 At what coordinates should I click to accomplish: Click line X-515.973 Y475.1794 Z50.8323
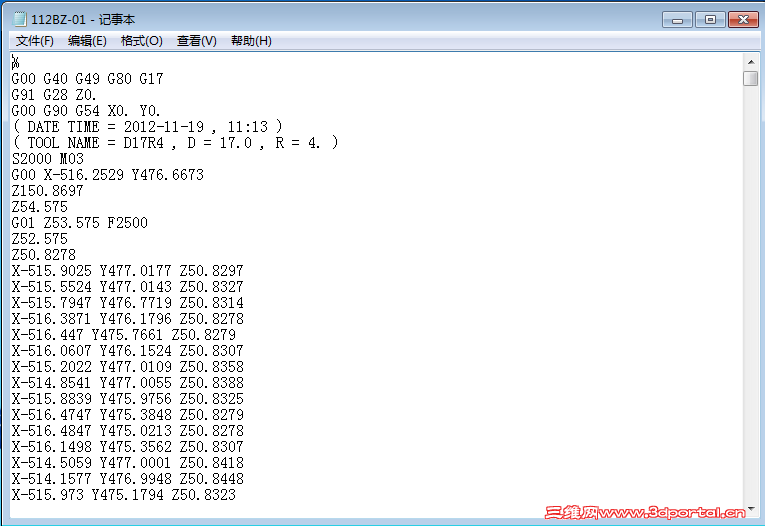pyautogui.click(x=123, y=495)
